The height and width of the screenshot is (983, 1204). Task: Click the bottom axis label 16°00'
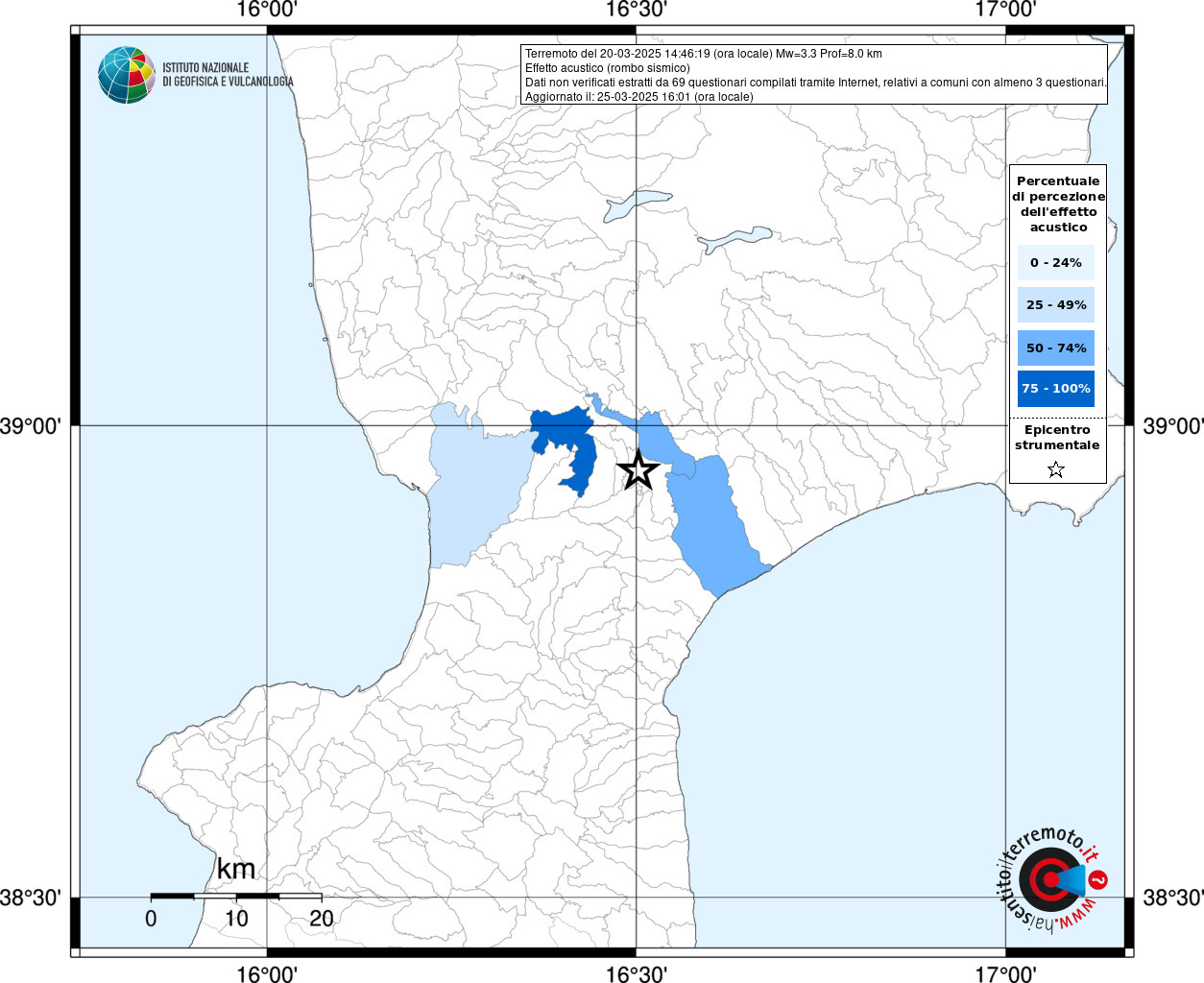266,973
